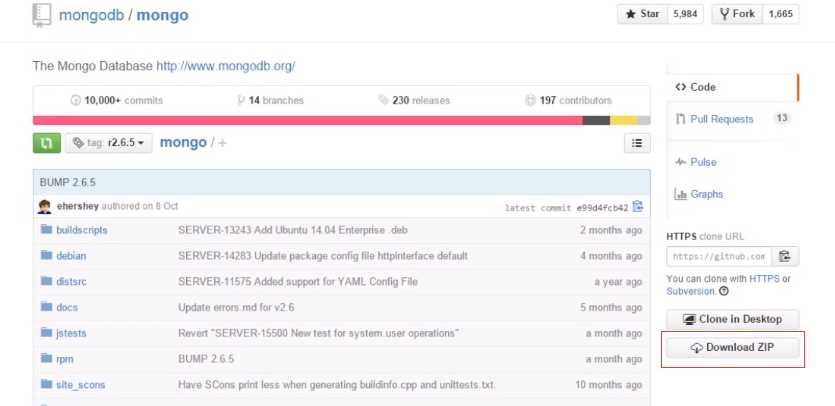This screenshot has width=835, height=406.
Task: Click the site_scons folder icon
Action: (46, 384)
